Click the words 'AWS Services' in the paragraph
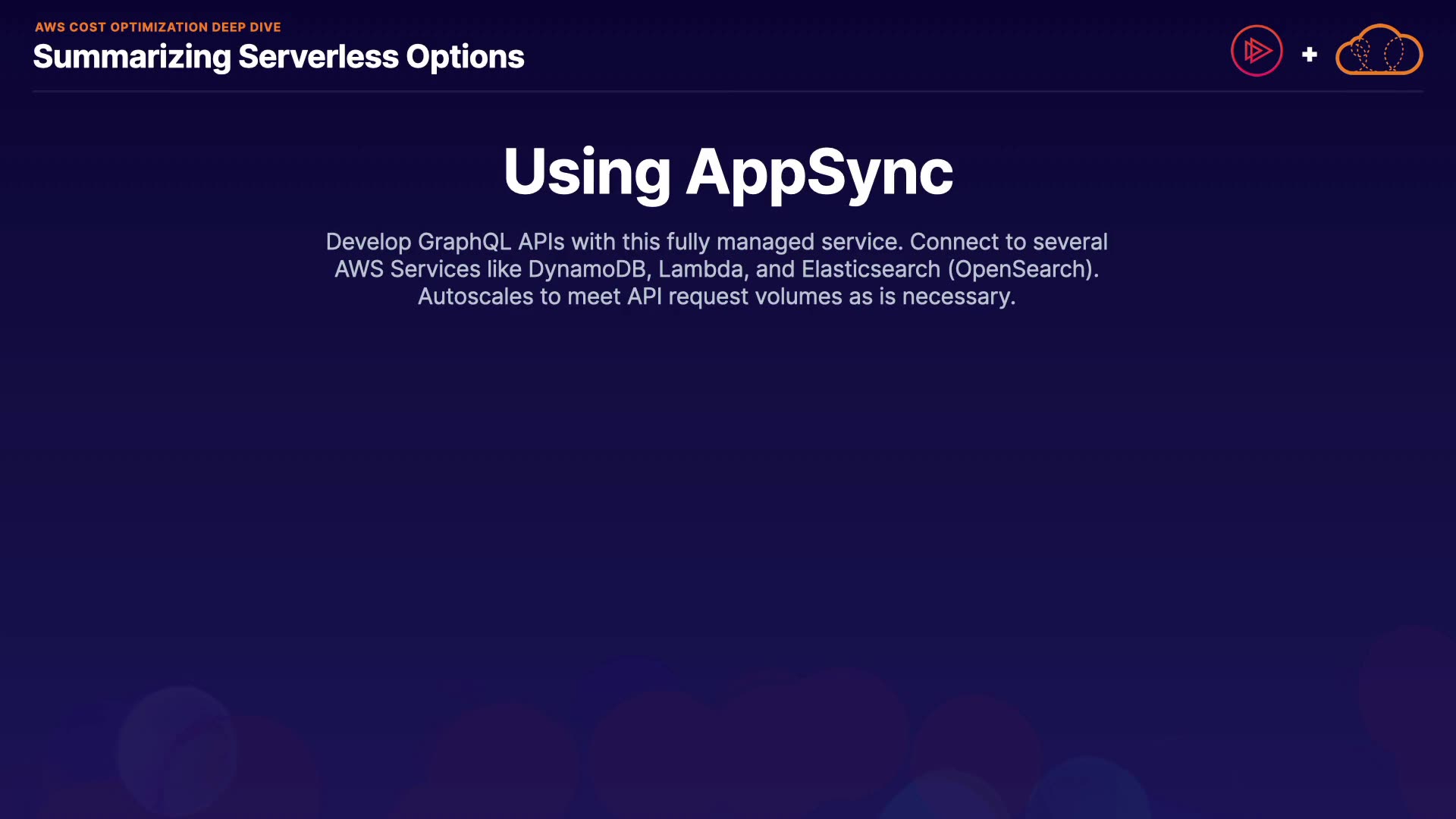 407,269
